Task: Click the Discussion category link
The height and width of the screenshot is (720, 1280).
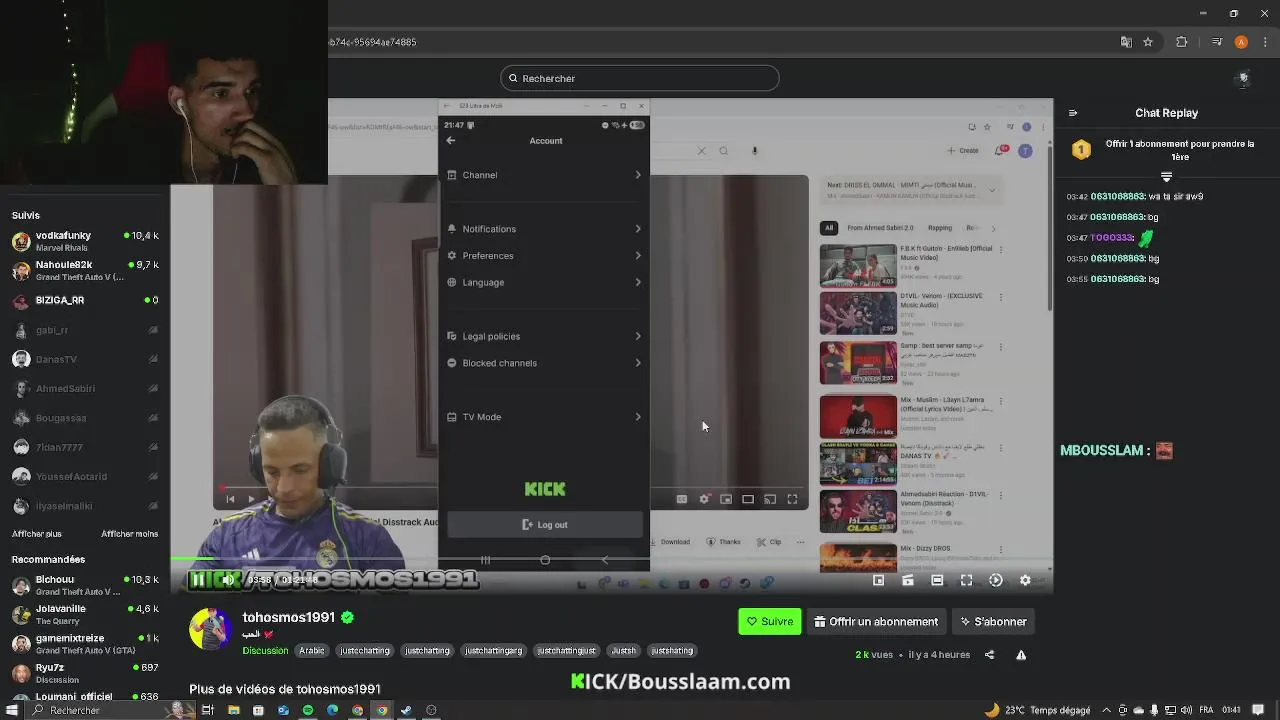Action: click(x=265, y=650)
